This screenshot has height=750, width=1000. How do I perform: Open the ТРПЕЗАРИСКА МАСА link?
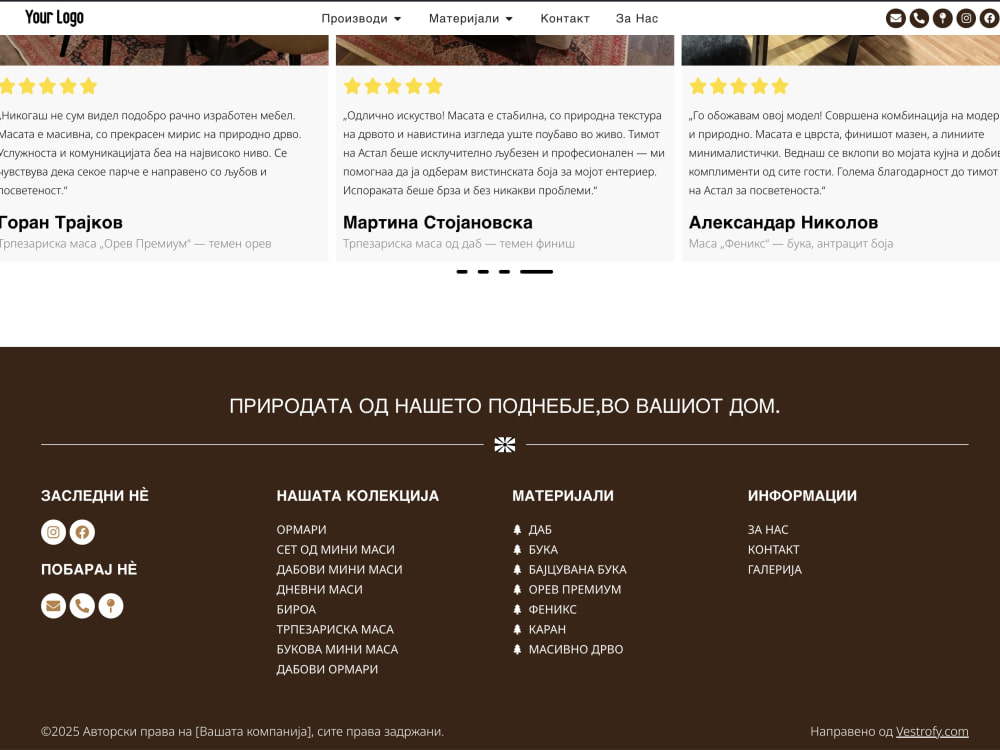tap(335, 629)
